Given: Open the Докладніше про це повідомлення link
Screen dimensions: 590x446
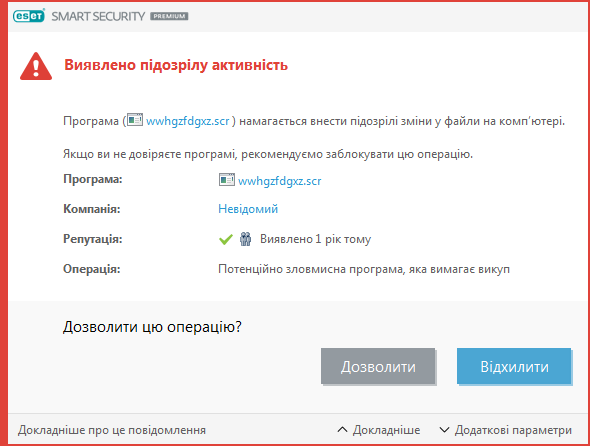Looking at the screenshot, I should tap(112, 430).
